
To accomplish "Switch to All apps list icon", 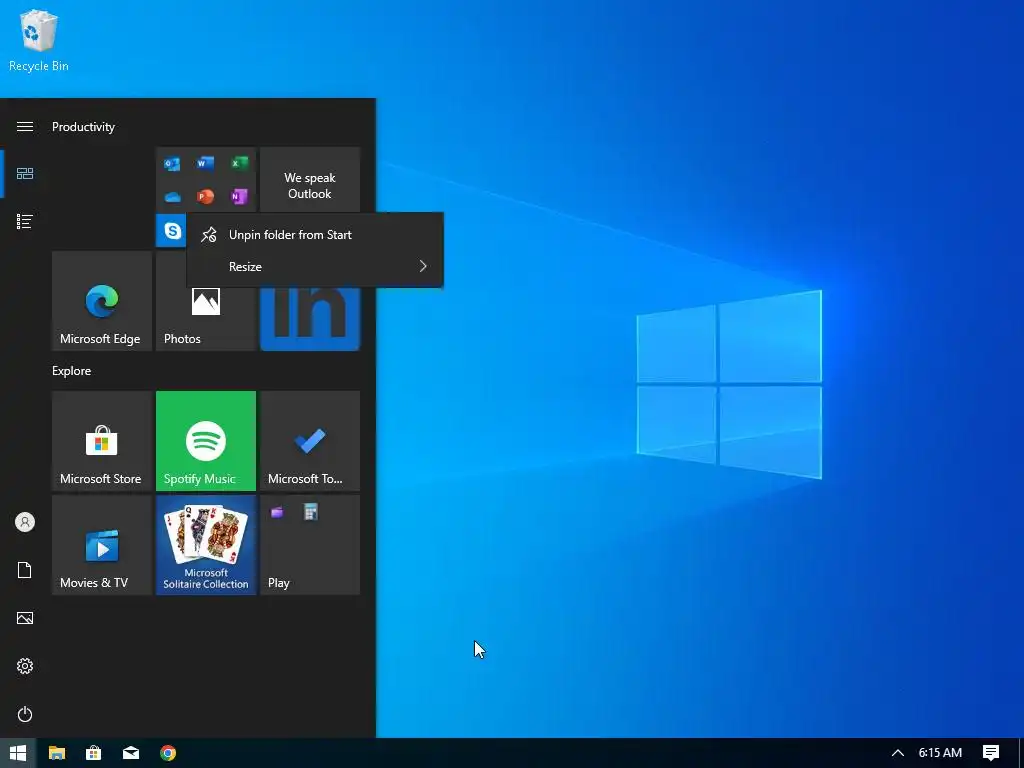I will [x=25, y=221].
